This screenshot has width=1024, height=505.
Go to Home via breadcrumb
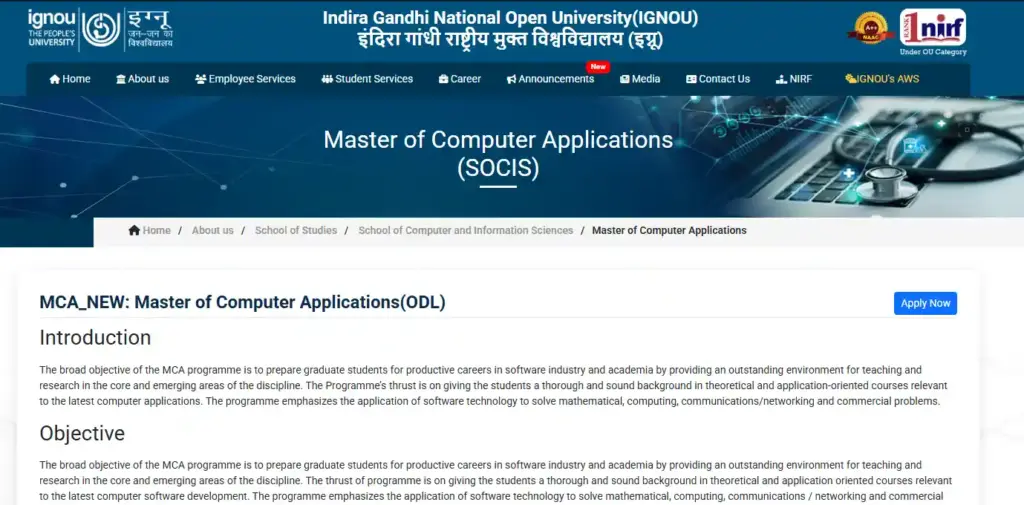156,230
